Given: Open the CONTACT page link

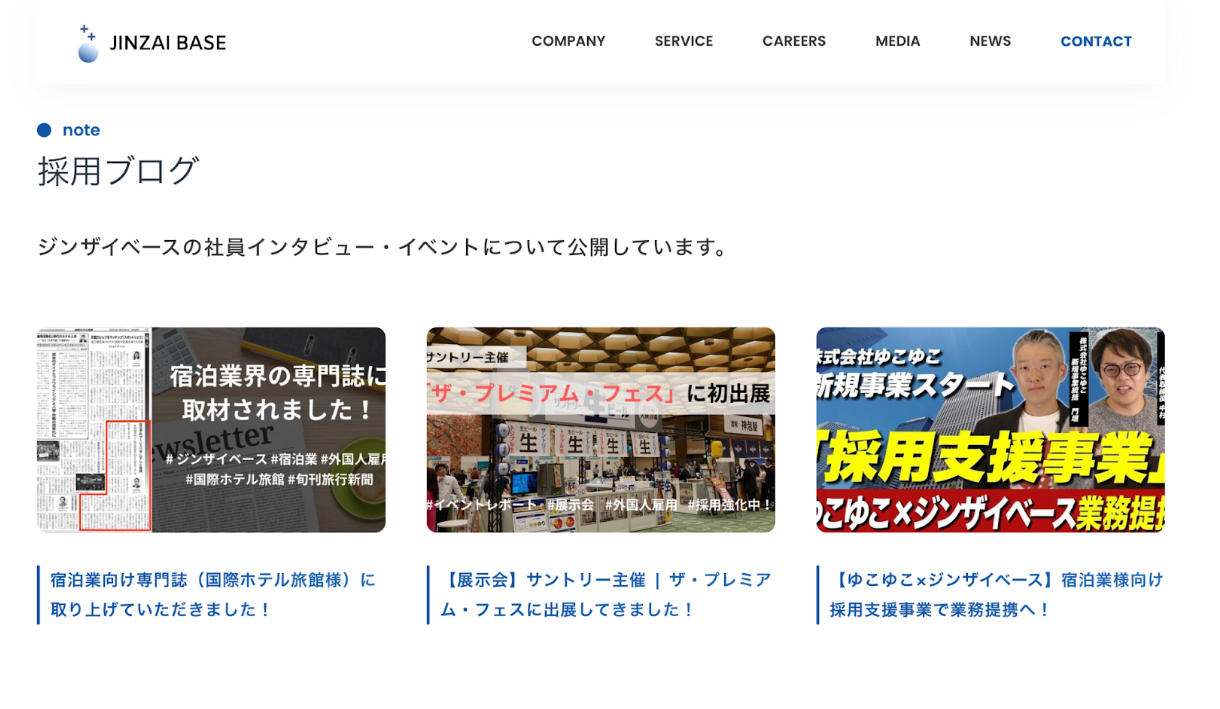Looking at the screenshot, I should 1096,41.
